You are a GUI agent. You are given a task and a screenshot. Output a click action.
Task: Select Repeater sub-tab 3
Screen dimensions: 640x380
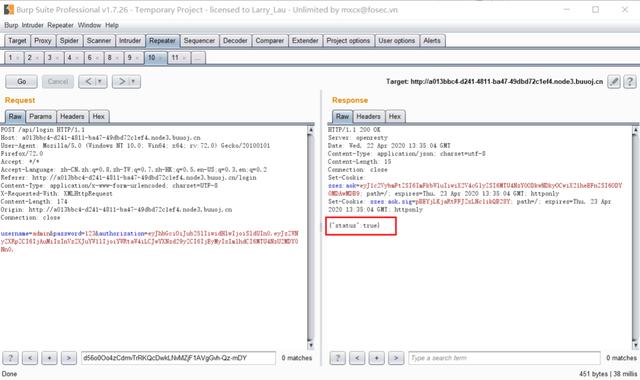[x=53, y=58]
